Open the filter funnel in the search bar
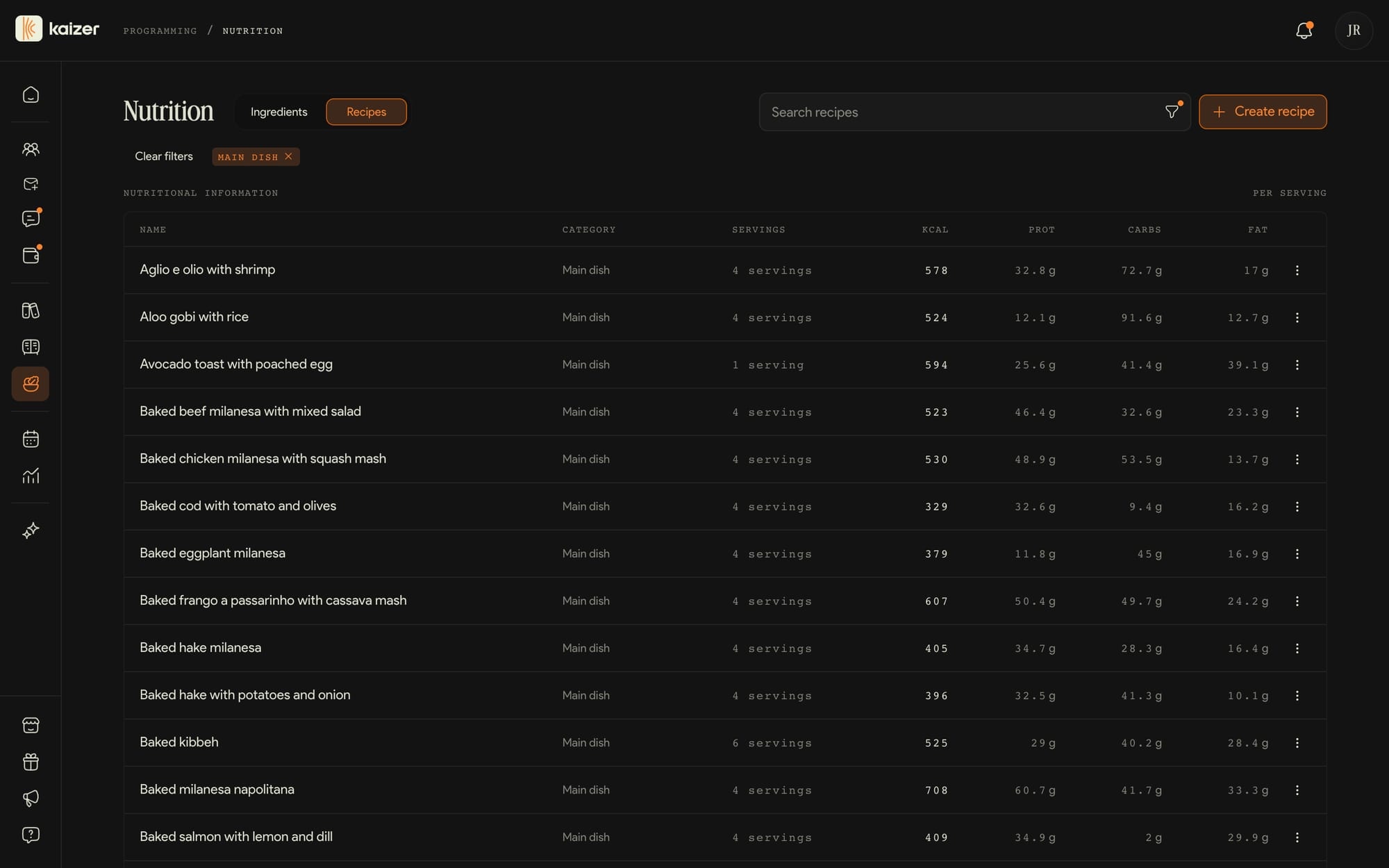Viewport: 1389px width, 868px height. (1172, 111)
